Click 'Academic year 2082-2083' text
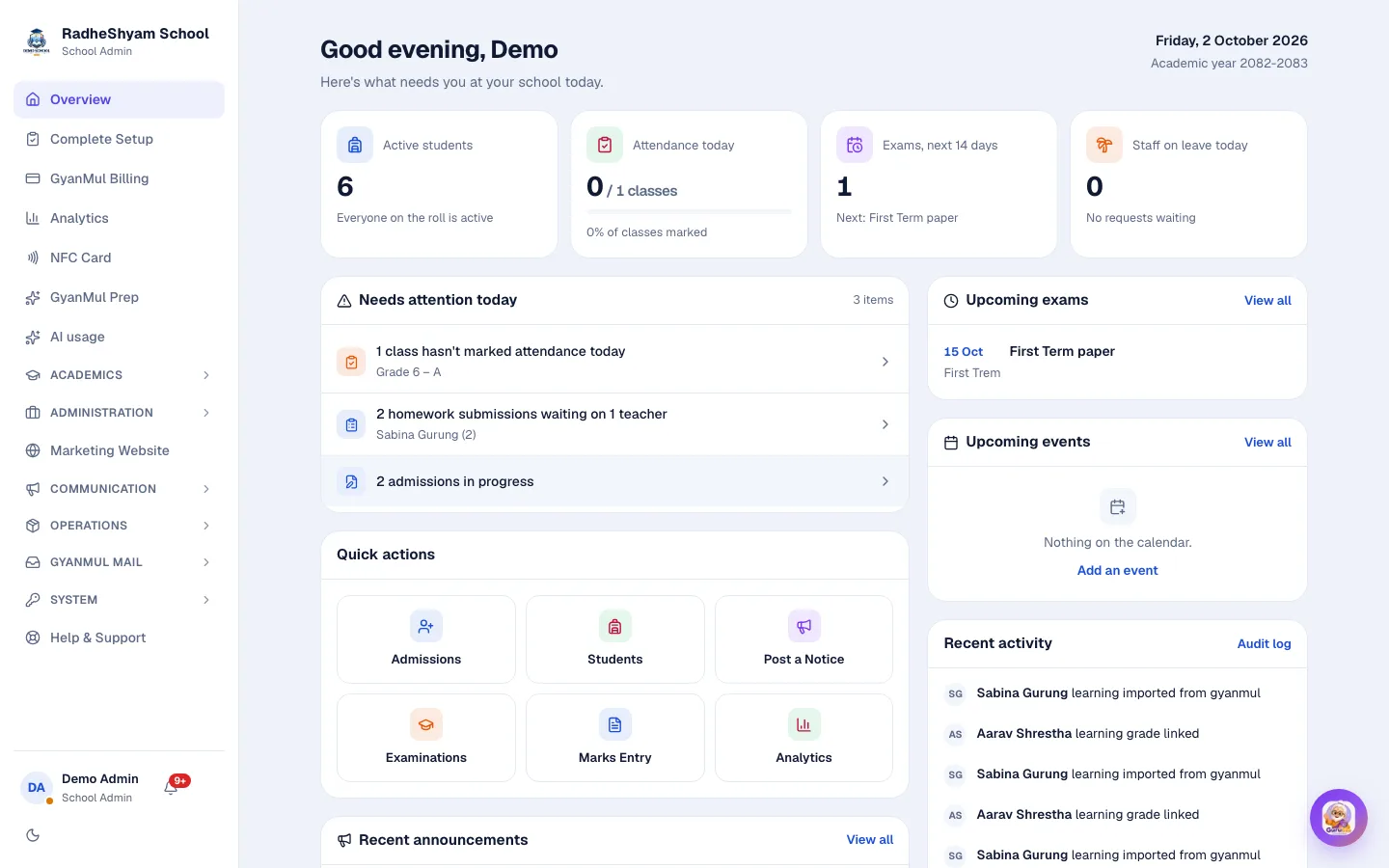Image resolution: width=1389 pixels, height=868 pixels. tap(1229, 64)
